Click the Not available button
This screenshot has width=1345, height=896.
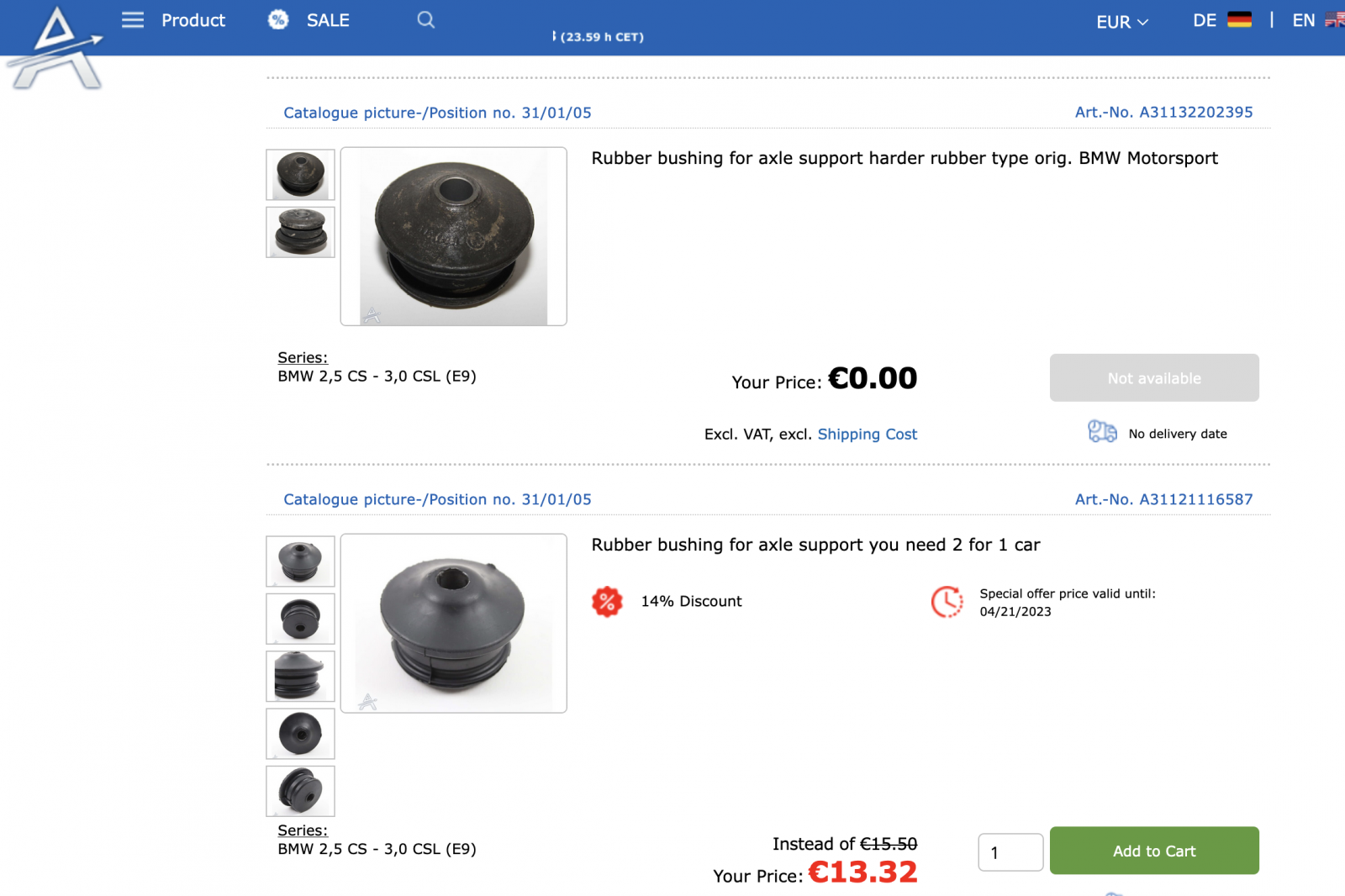point(1154,378)
